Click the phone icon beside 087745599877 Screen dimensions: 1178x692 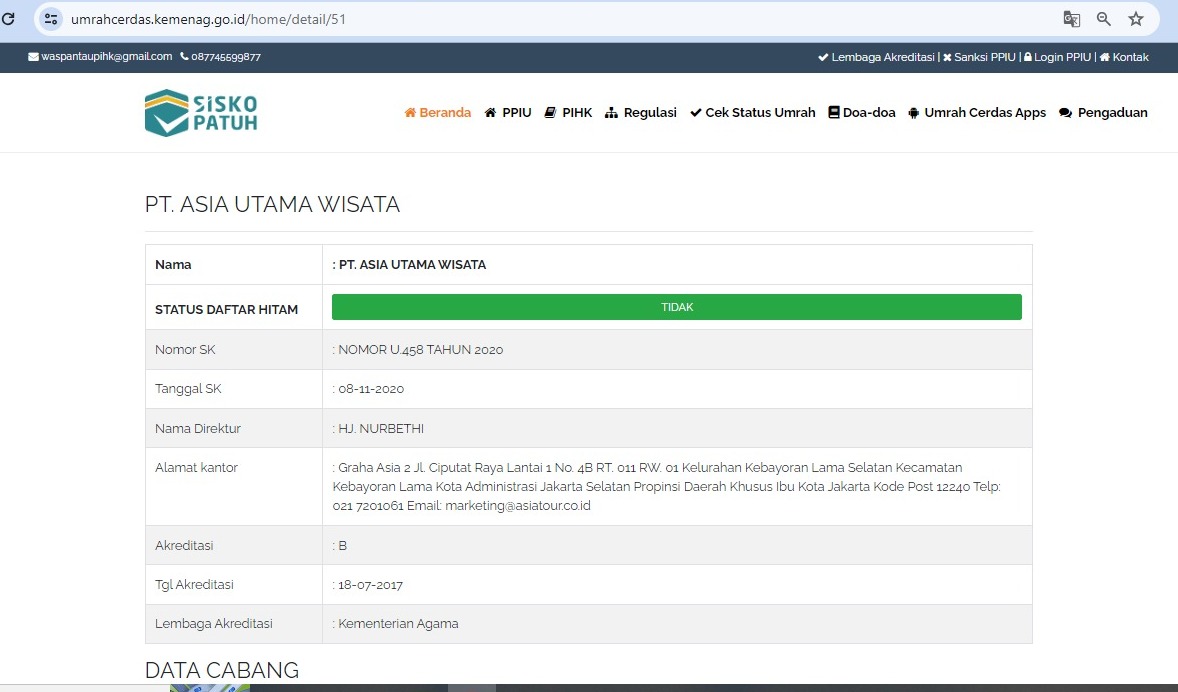click(x=184, y=57)
